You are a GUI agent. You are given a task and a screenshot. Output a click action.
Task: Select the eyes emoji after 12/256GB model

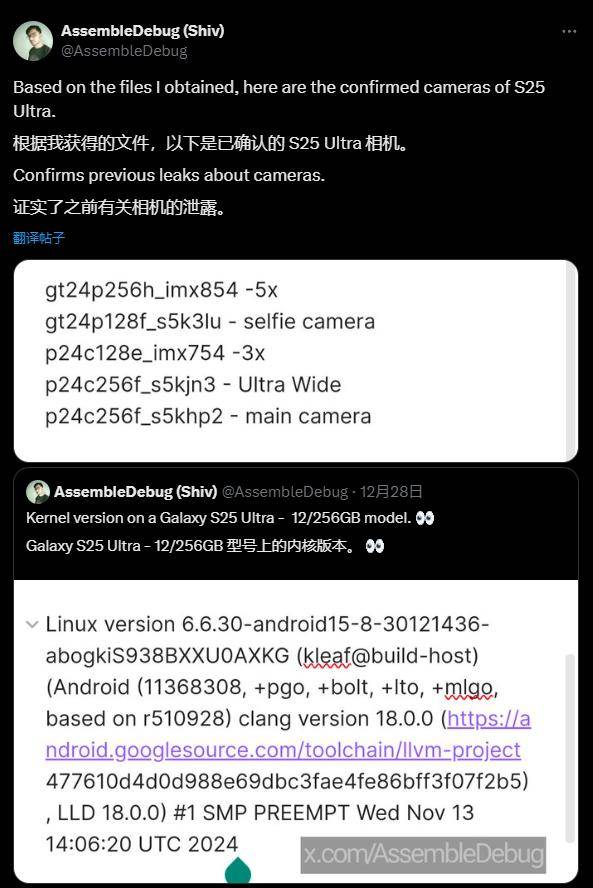[x=425, y=518]
